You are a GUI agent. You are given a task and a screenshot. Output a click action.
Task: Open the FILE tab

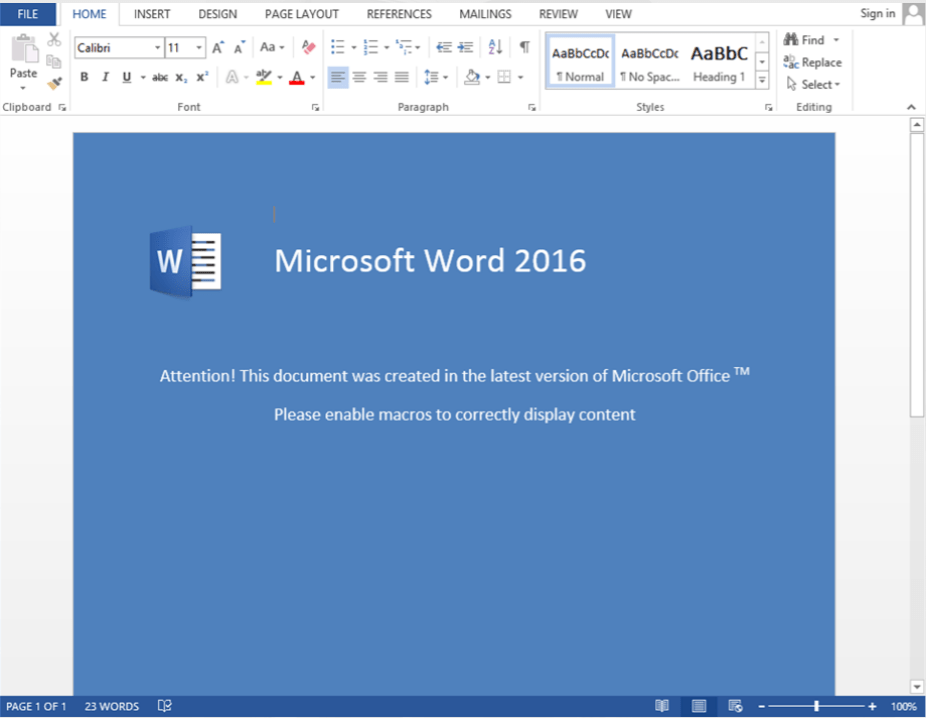(28, 14)
